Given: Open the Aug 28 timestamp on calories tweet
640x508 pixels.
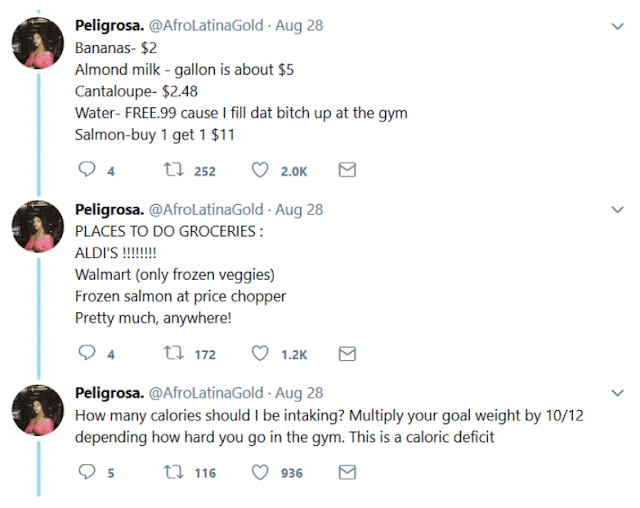Looking at the screenshot, I should click(299, 392).
